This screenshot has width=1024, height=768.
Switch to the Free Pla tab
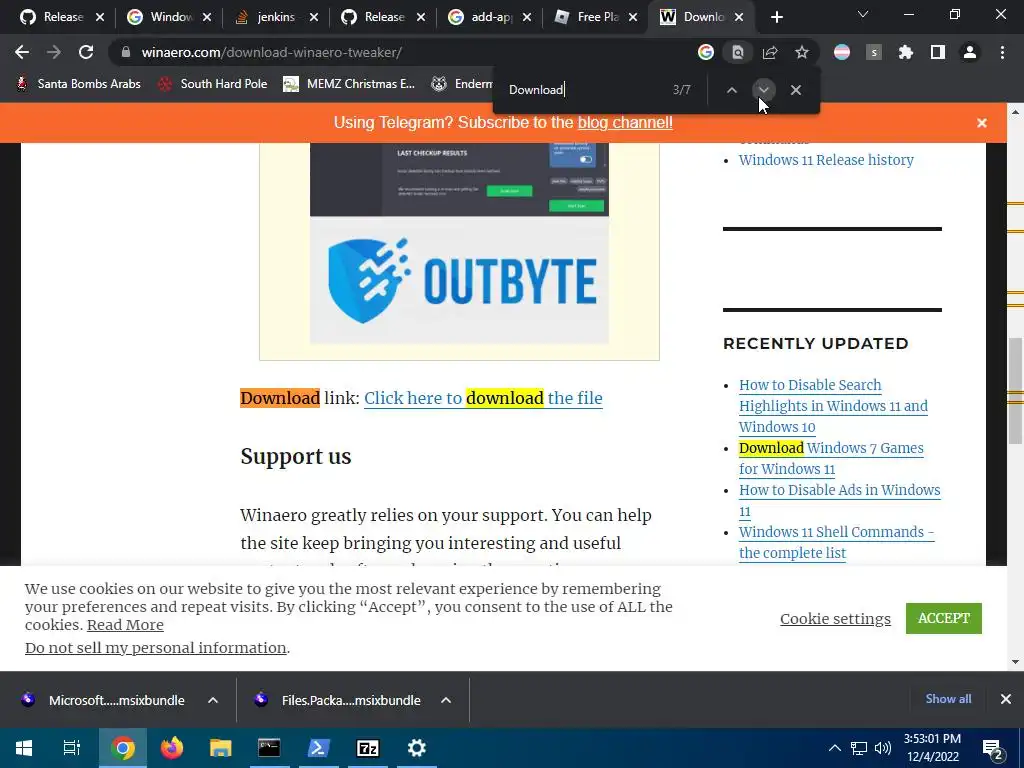588,17
